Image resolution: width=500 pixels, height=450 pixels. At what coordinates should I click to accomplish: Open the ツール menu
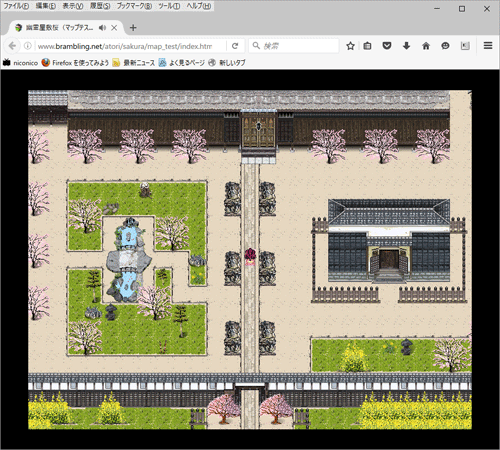click(x=169, y=6)
